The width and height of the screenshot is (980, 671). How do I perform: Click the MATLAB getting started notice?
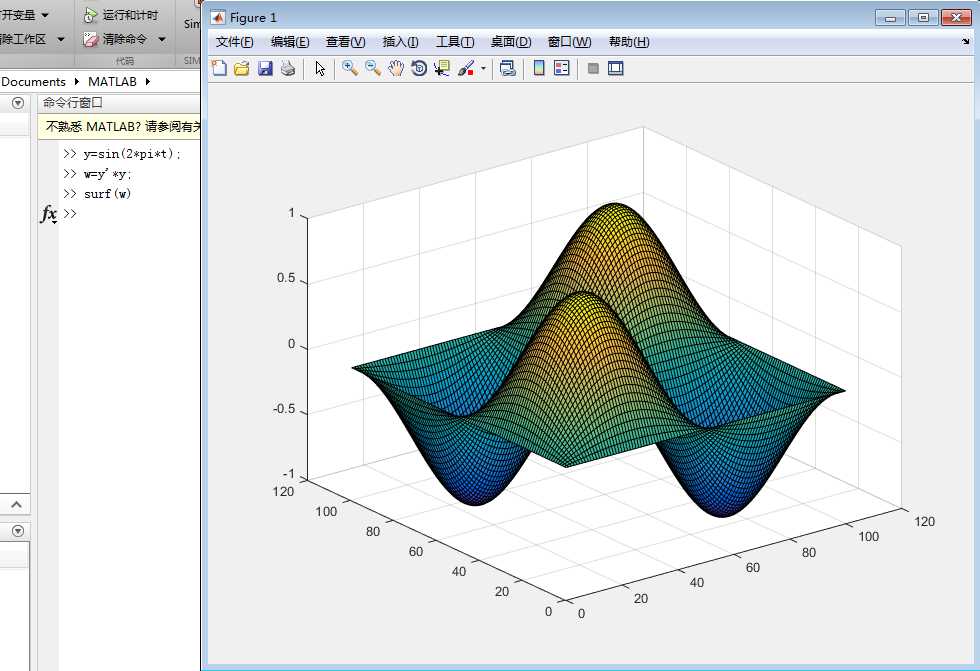point(119,127)
